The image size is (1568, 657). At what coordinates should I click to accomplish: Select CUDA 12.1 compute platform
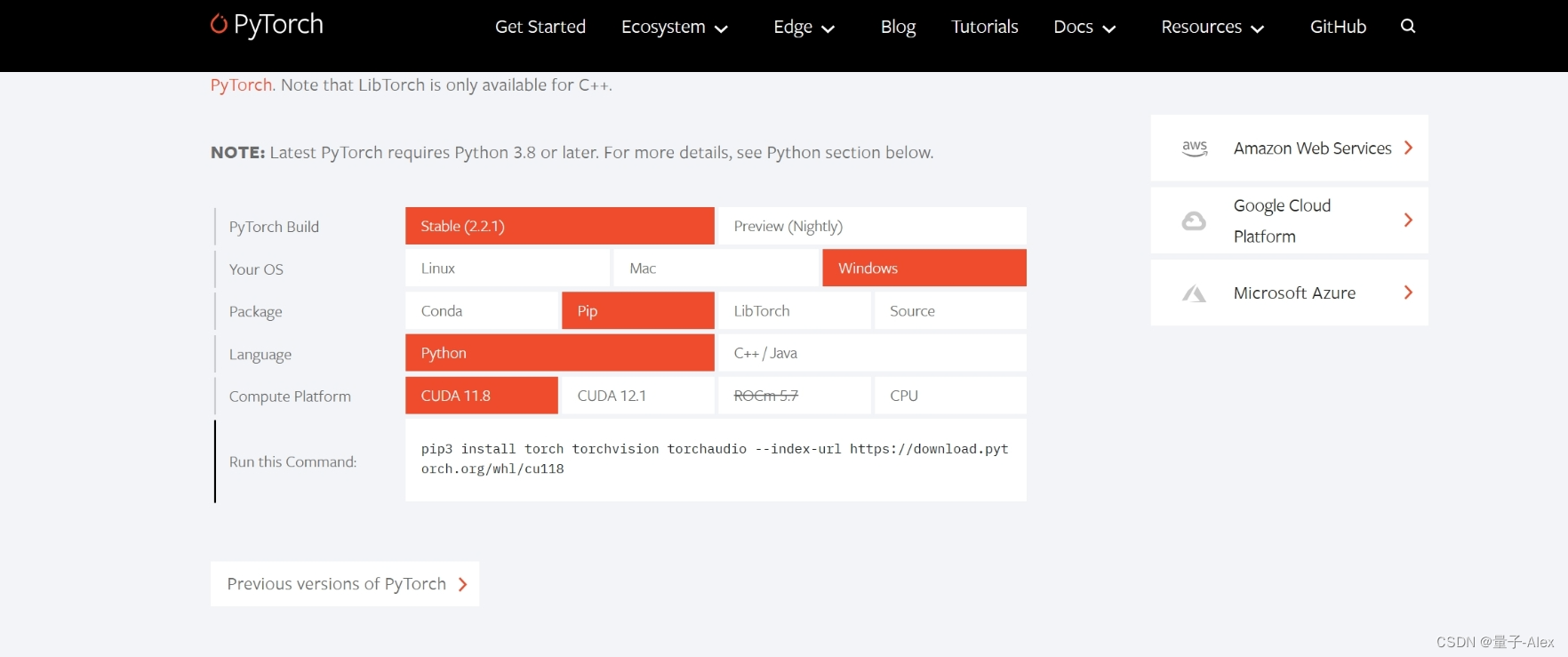click(638, 396)
